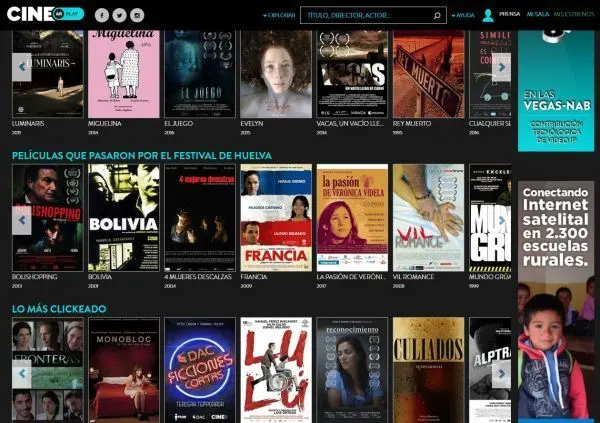600x423 pixels.
Task: Click the EVELYN title link
Action: click(x=252, y=124)
